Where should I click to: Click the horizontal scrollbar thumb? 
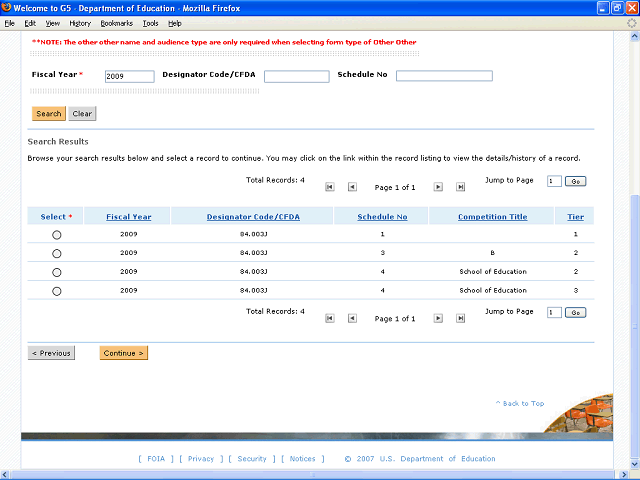[312, 475]
